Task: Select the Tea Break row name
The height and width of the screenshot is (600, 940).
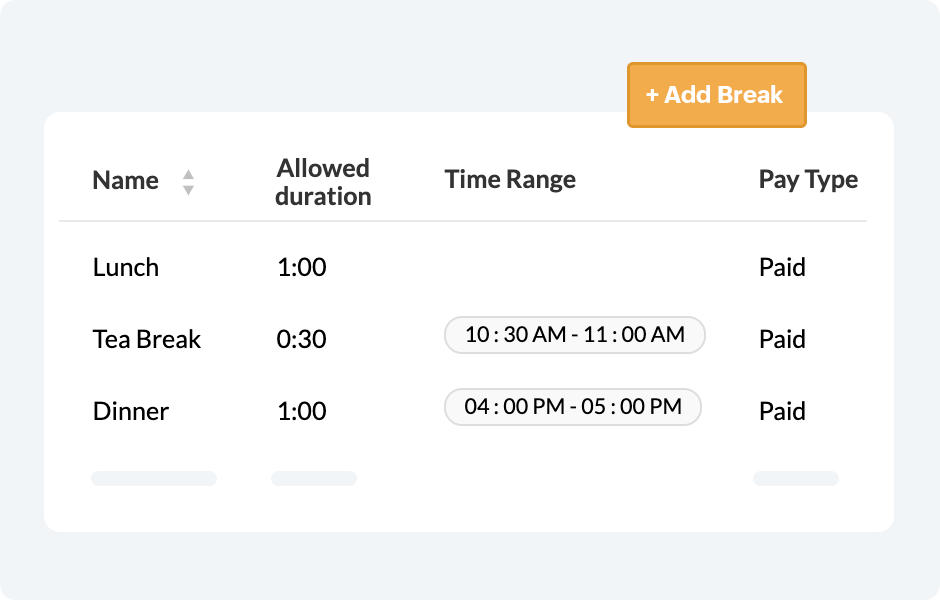Action: tap(147, 339)
